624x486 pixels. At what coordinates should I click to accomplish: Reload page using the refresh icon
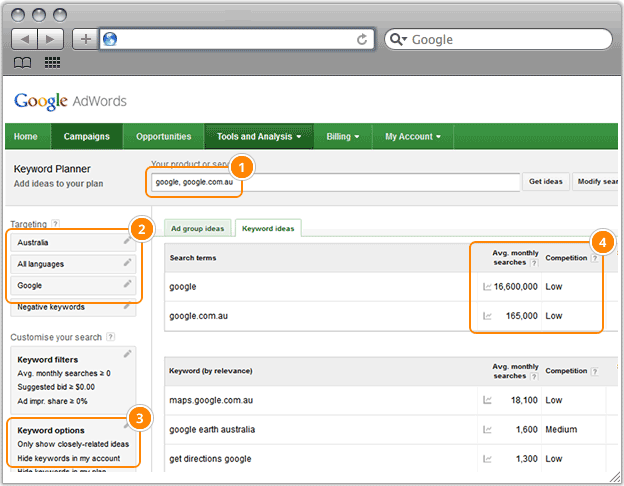point(362,39)
